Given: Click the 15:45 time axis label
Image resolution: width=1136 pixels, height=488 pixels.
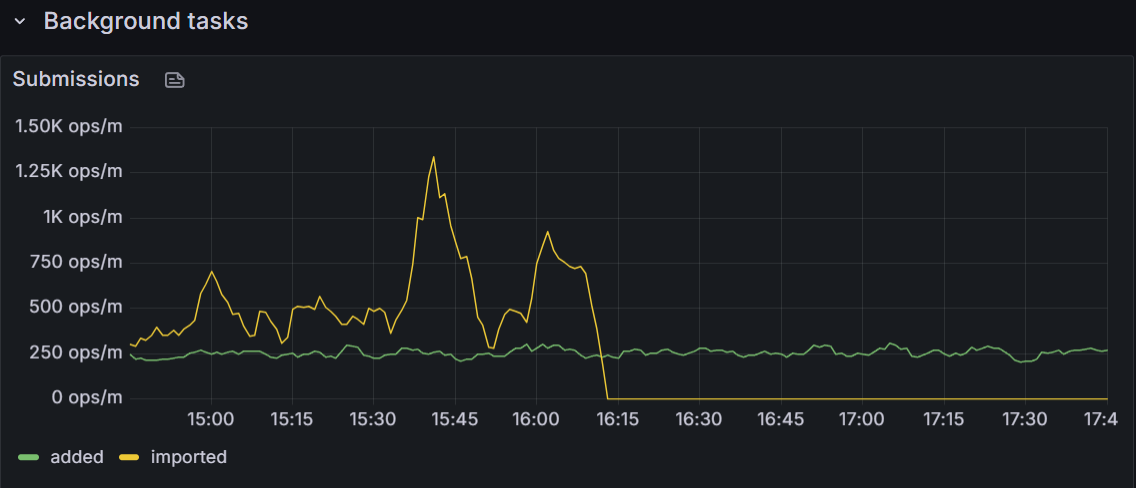Looking at the screenshot, I should coord(455,420).
